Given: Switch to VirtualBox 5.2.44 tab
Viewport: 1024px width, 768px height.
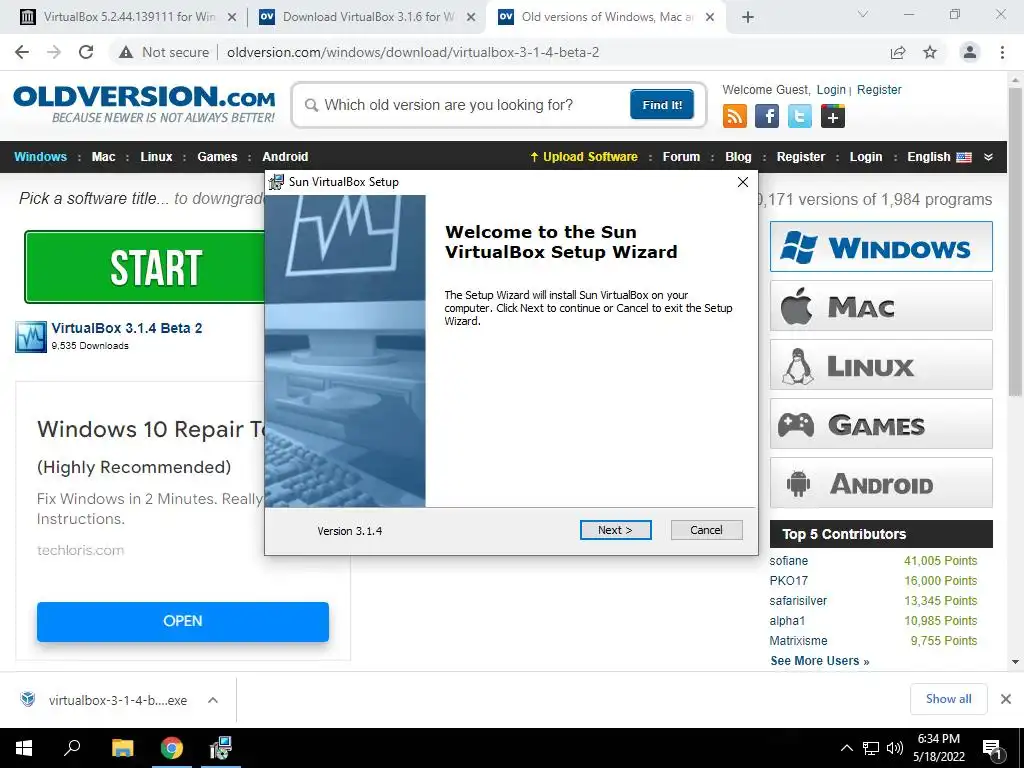Looking at the screenshot, I should click(x=129, y=17).
